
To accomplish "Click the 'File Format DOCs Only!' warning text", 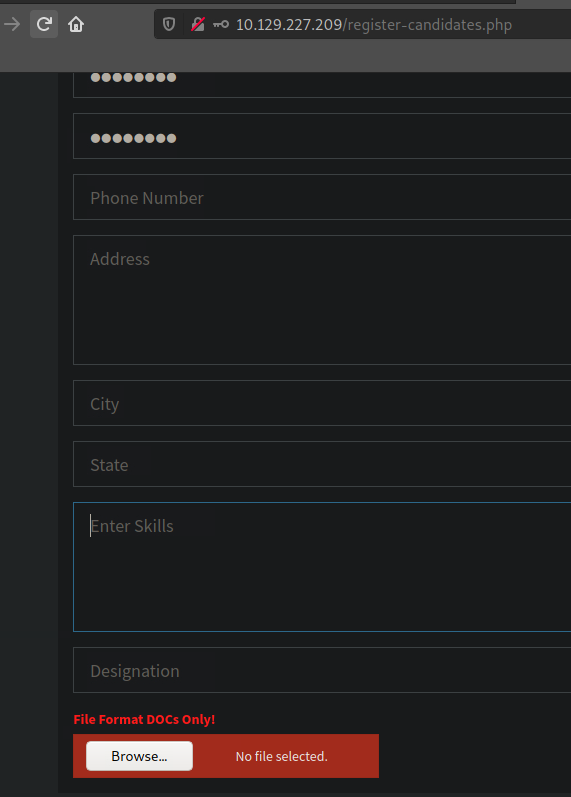I will pos(144,719).
